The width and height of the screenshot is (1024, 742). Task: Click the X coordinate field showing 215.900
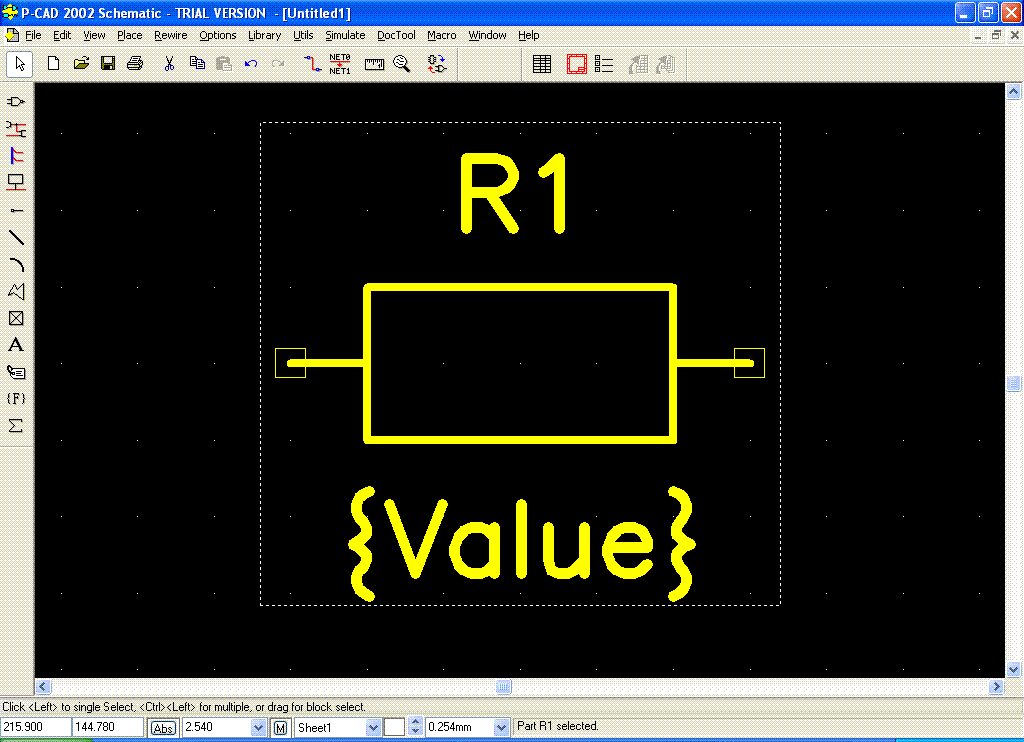click(35, 727)
